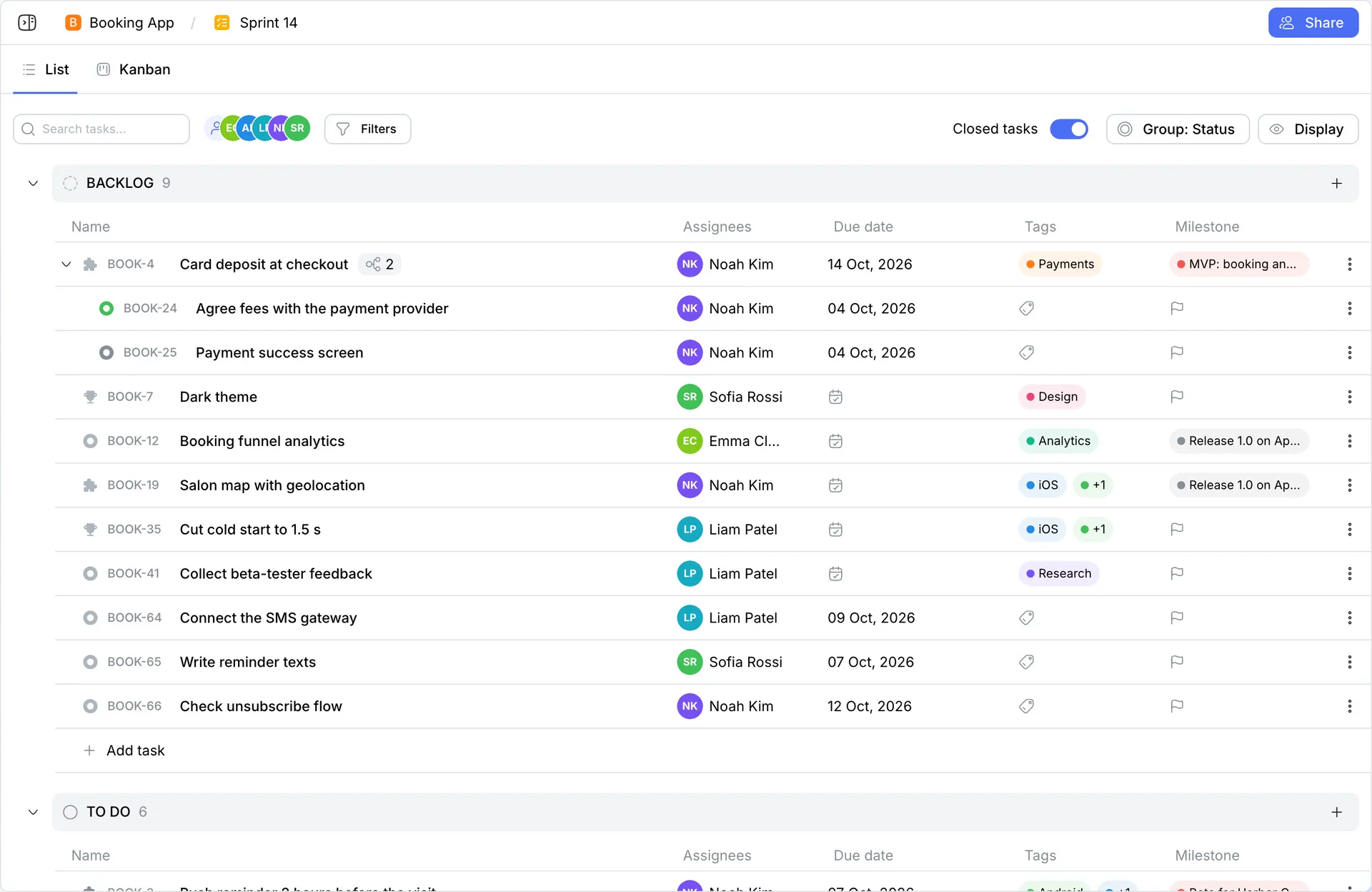The width and height of the screenshot is (1372, 892).
Task: Toggle the sidebar panel icon
Action: [27, 23]
